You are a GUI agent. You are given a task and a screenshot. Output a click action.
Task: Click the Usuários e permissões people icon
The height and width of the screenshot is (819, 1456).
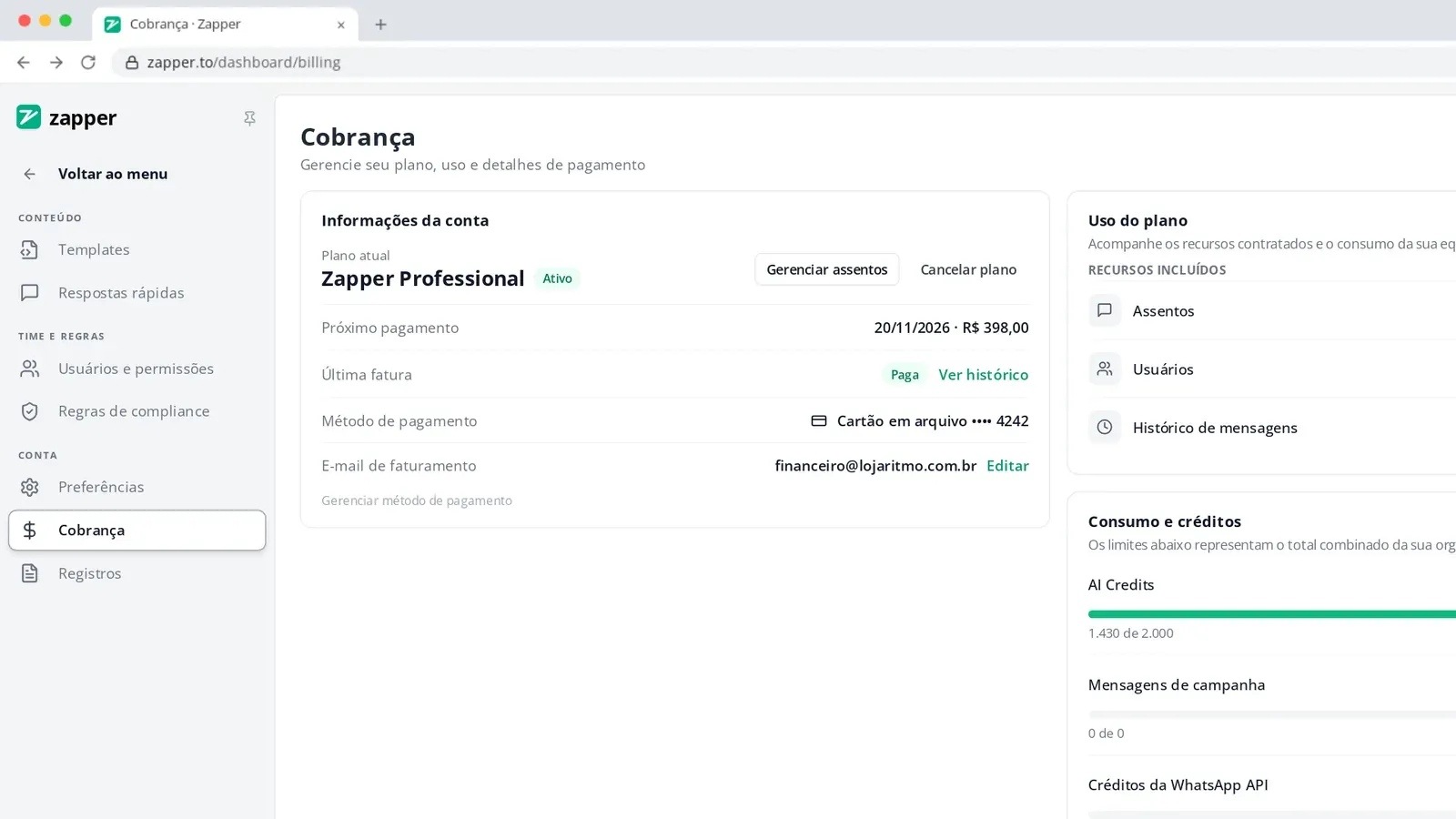pos(30,369)
